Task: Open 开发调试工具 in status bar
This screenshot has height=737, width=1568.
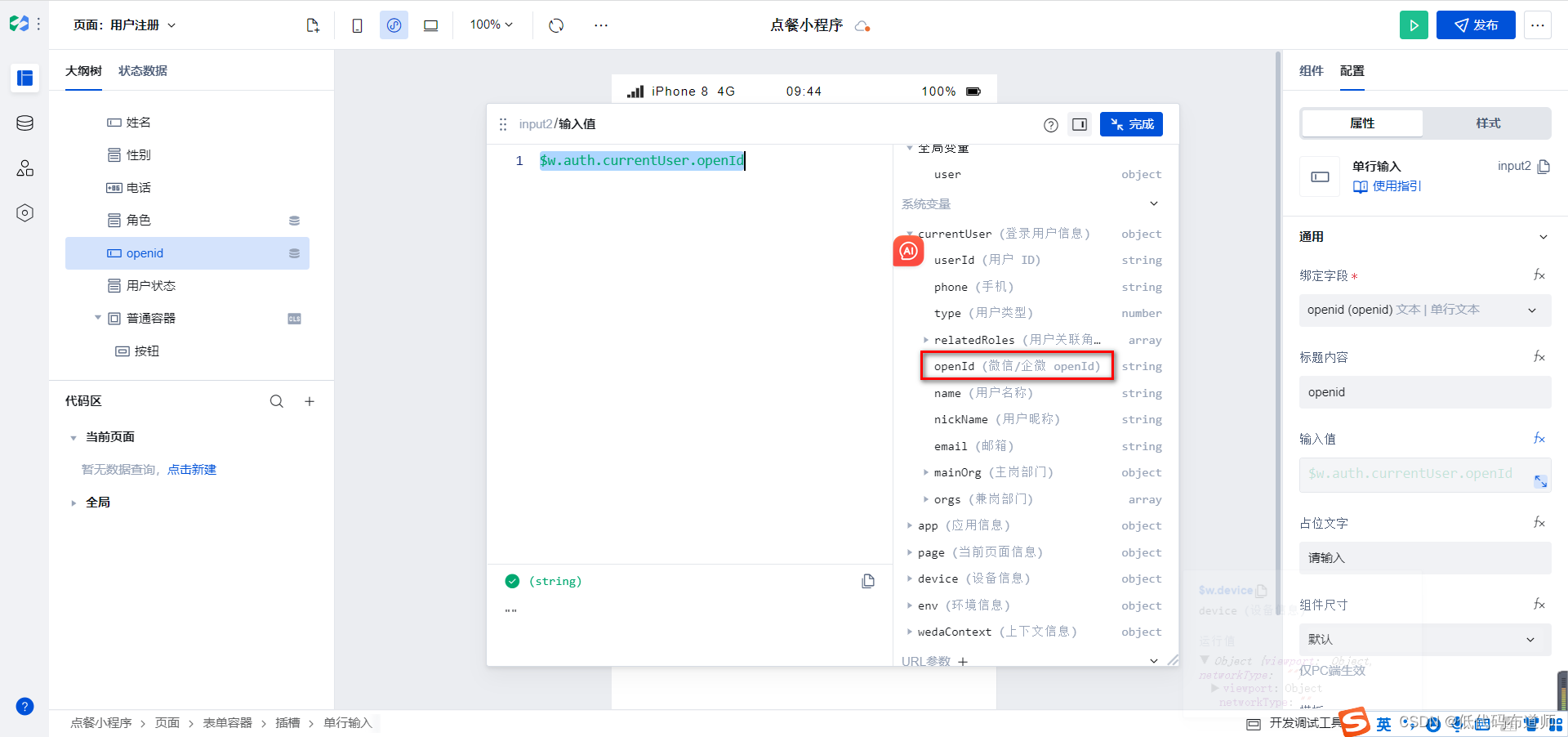Action: (1296, 723)
